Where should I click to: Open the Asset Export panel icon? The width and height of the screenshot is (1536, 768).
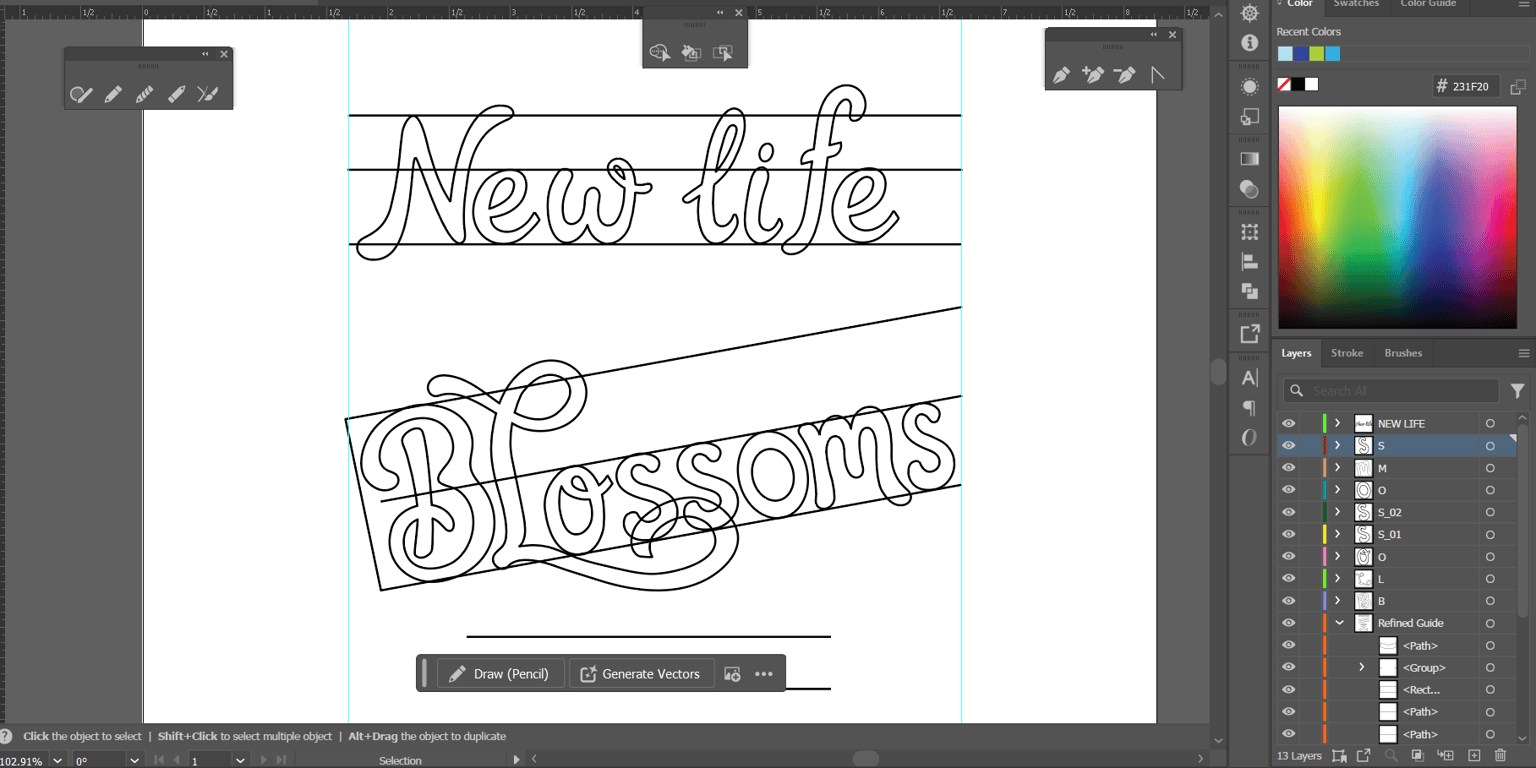pyautogui.click(x=1249, y=334)
